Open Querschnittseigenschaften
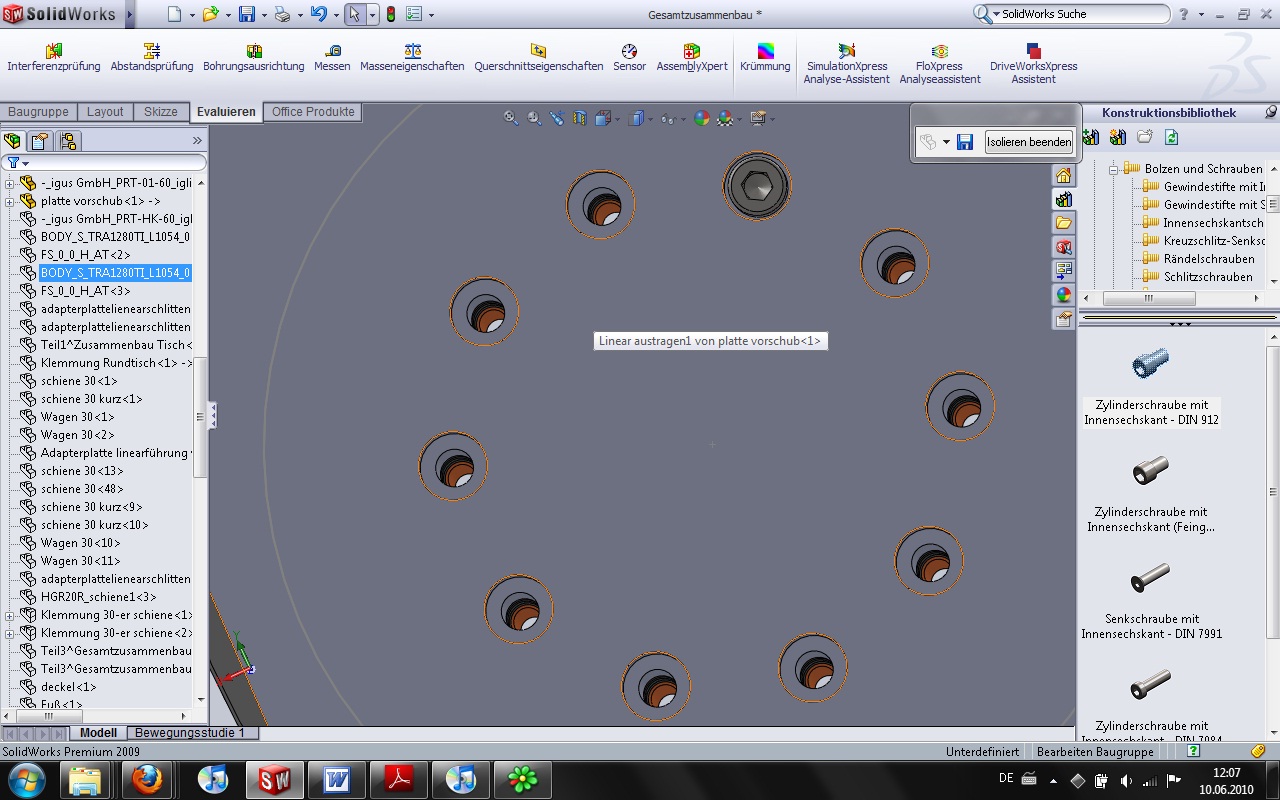1280x800 pixels. (539, 57)
